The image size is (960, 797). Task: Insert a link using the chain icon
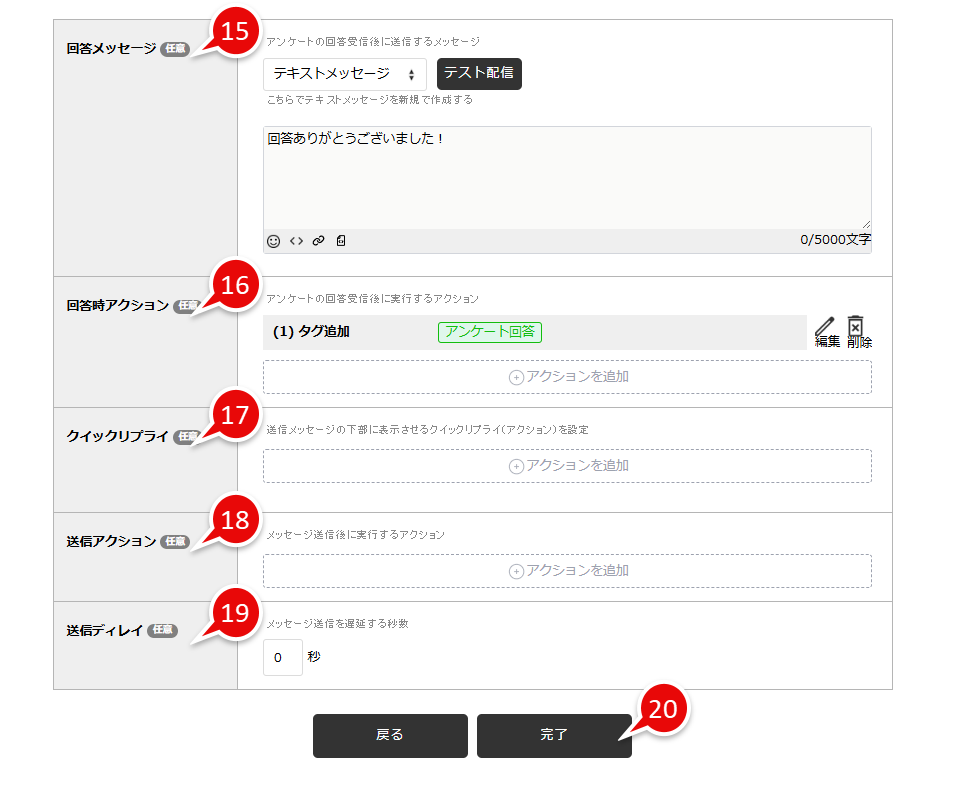click(x=318, y=241)
